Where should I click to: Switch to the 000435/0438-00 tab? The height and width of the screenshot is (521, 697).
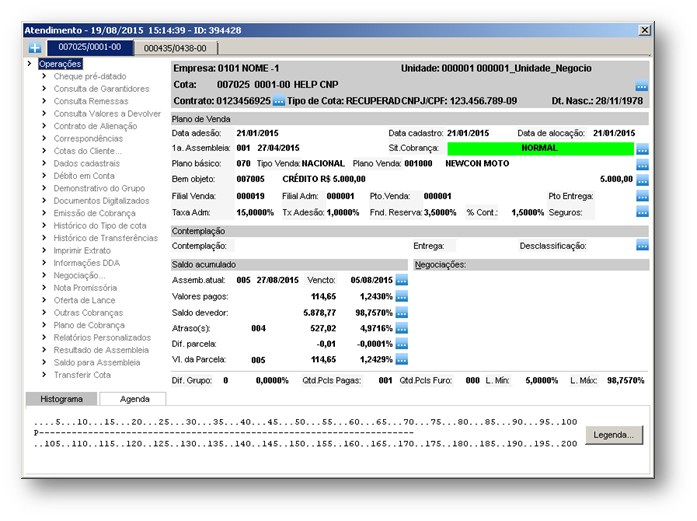(x=175, y=48)
